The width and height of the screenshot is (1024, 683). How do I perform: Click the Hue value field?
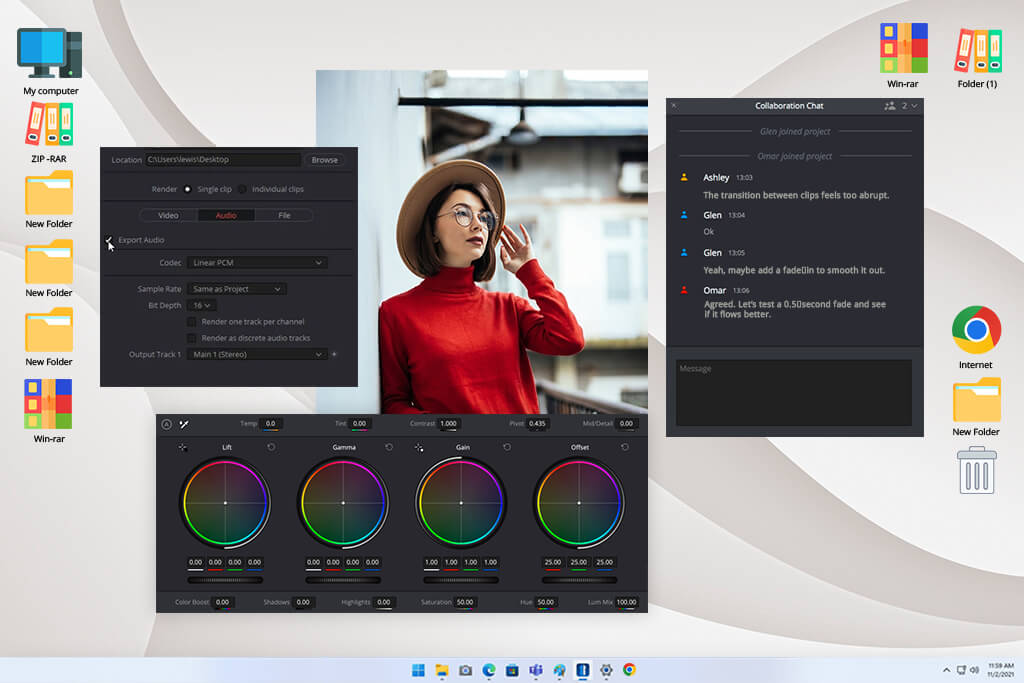click(x=545, y=602)
